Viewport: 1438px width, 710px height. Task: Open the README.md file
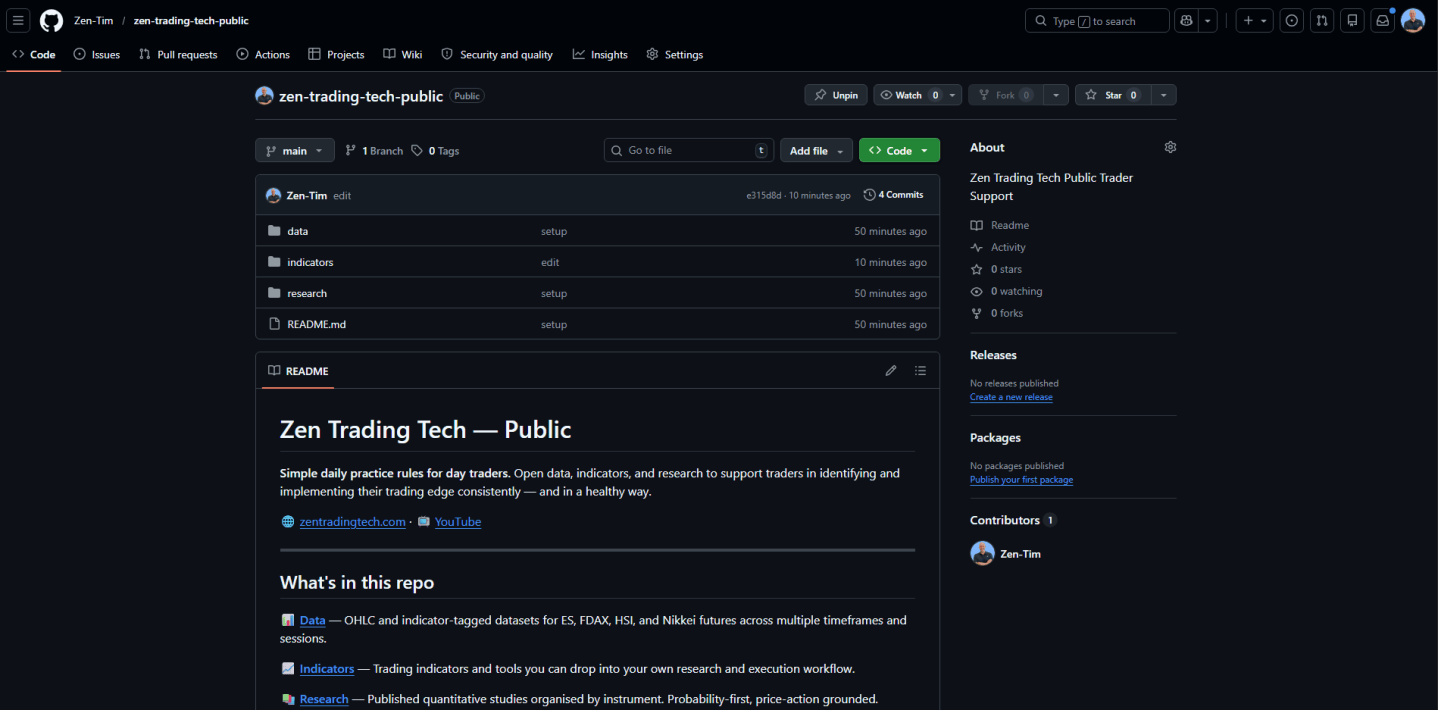point(316,324)
